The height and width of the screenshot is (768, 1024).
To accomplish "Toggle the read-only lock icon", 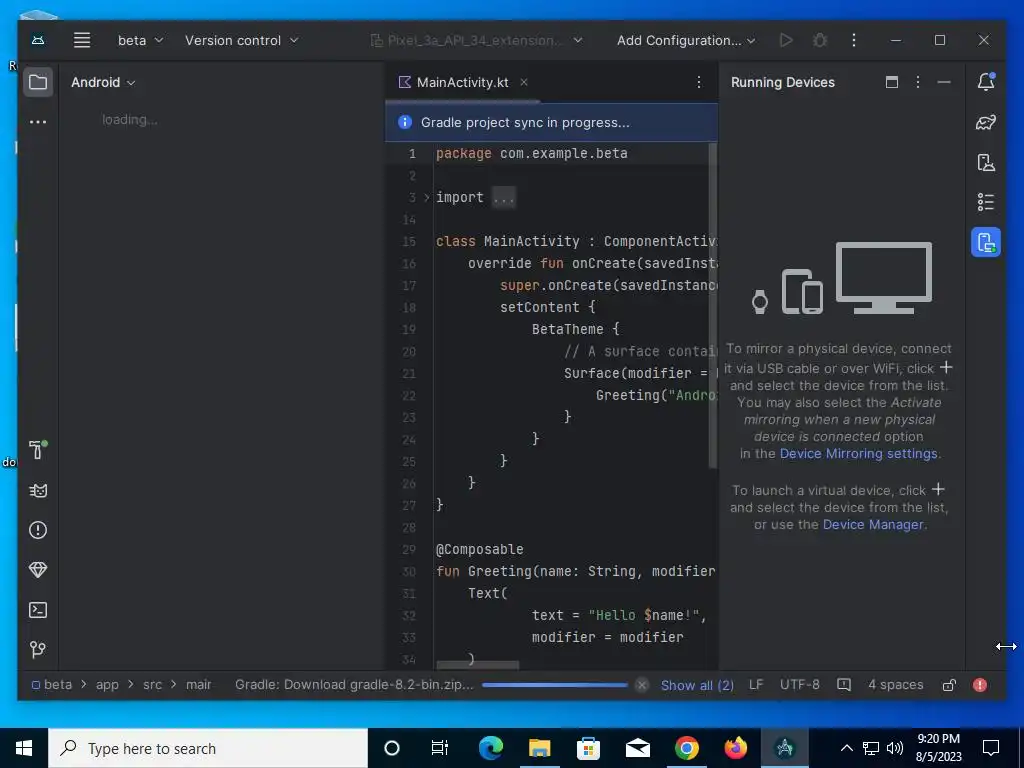I will [949, 684].
